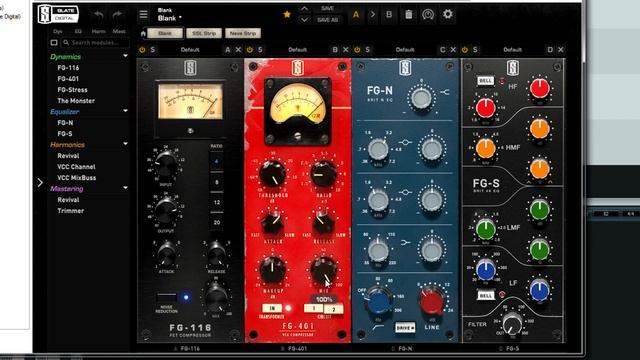Click the home icon beside Blank strip

[x=143, y=33]
